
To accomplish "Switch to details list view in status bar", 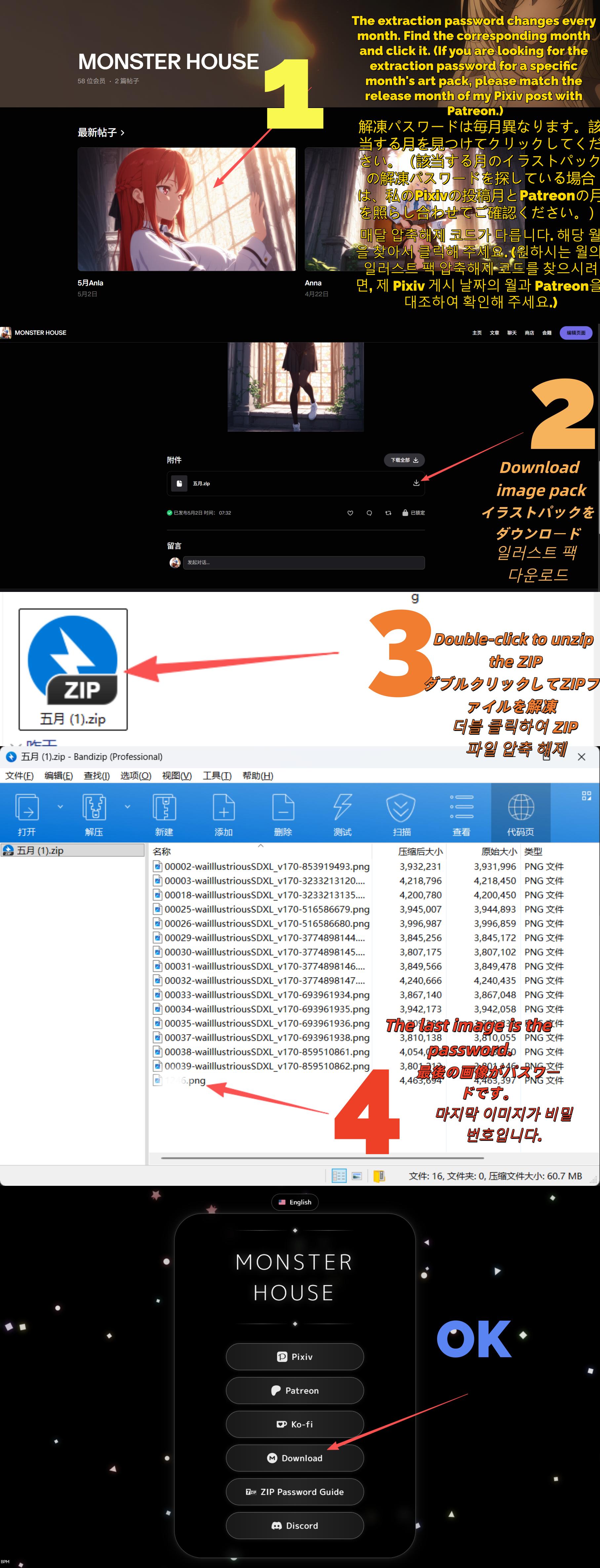I will (x=339, y=1175).
